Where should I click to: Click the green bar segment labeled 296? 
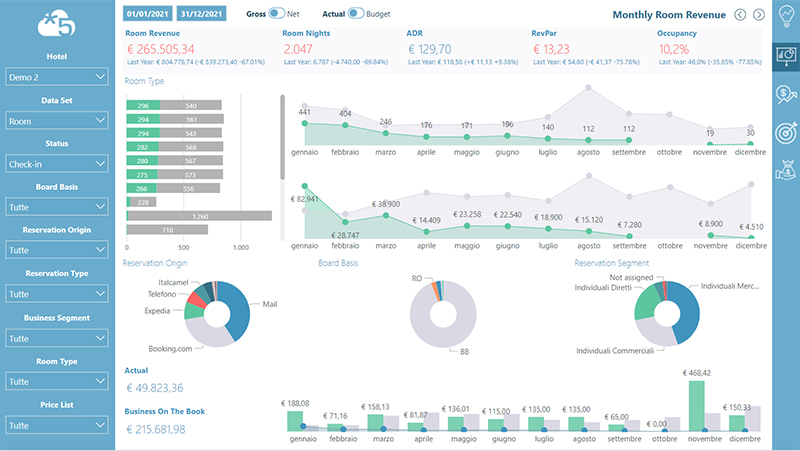click(x=143, y=106)
